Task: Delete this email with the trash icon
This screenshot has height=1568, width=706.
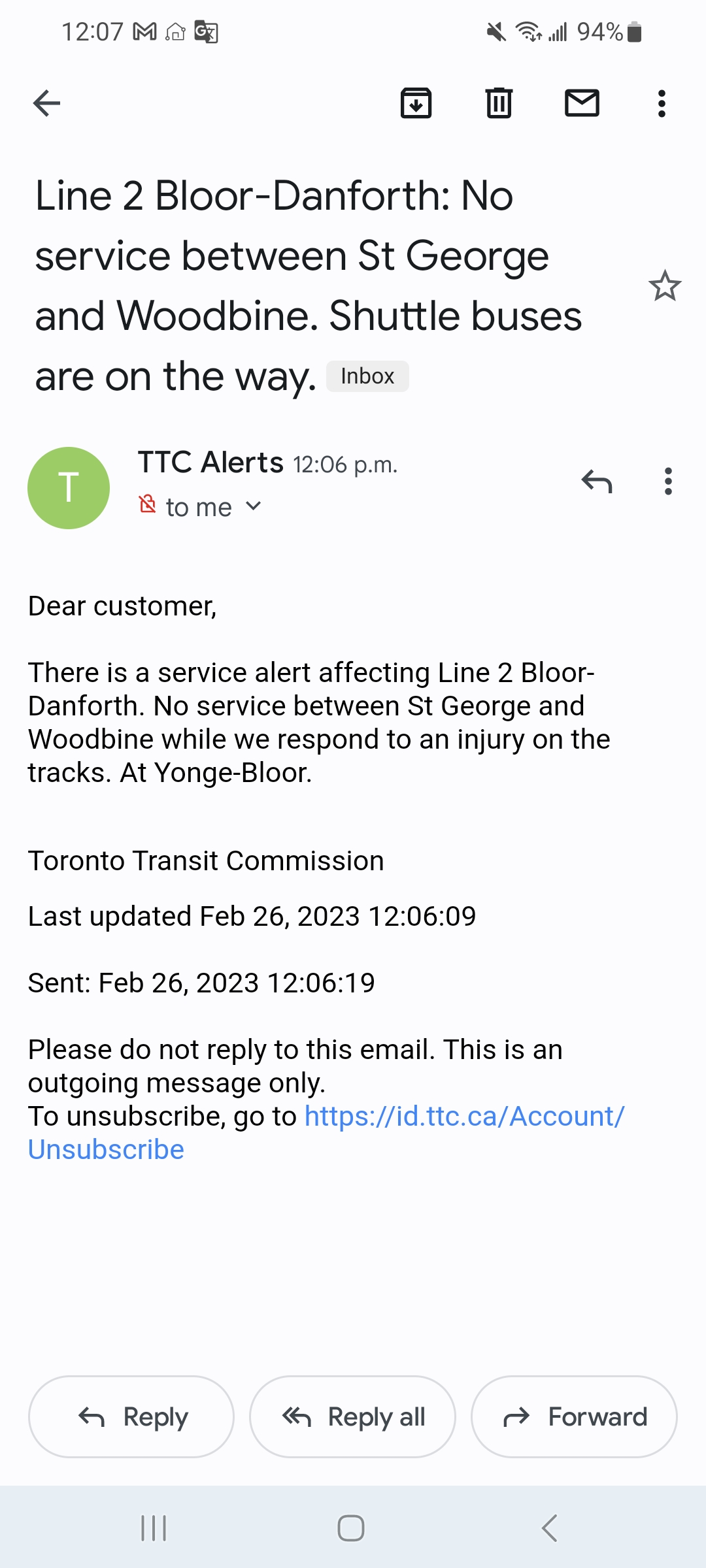Action: coord(499,103)
